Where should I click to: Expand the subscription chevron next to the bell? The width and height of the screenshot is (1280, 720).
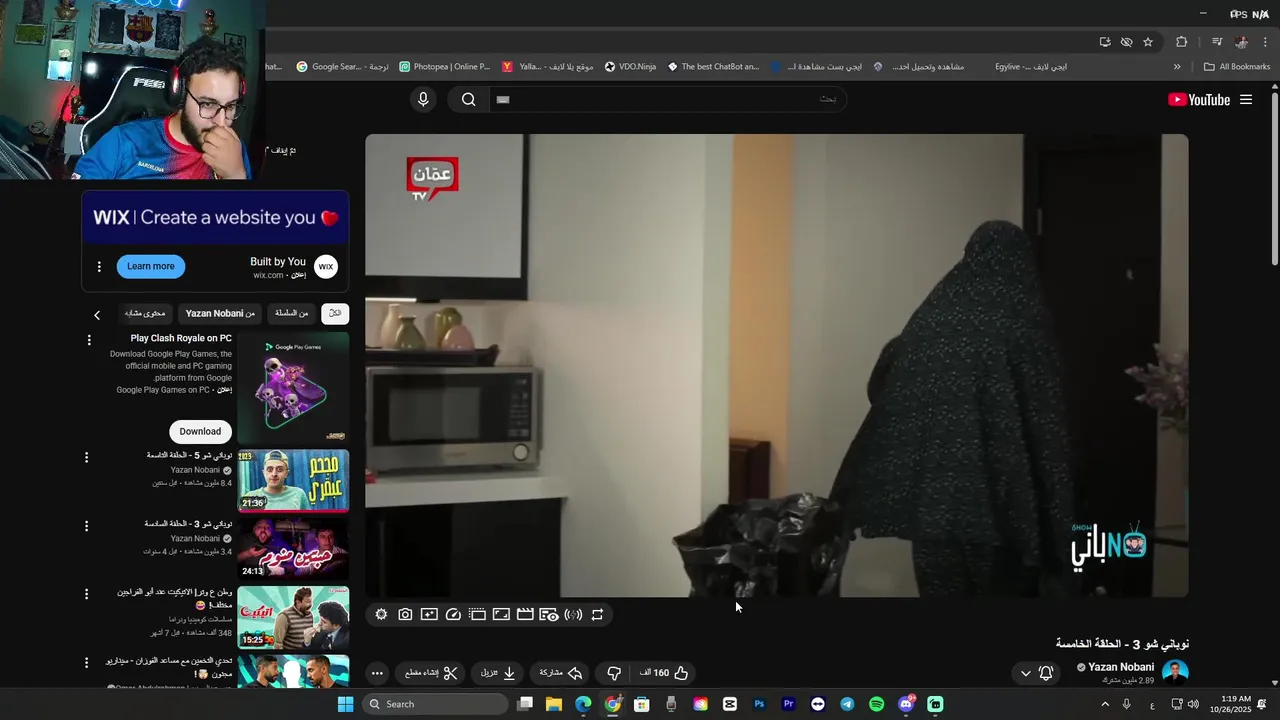1025,673
